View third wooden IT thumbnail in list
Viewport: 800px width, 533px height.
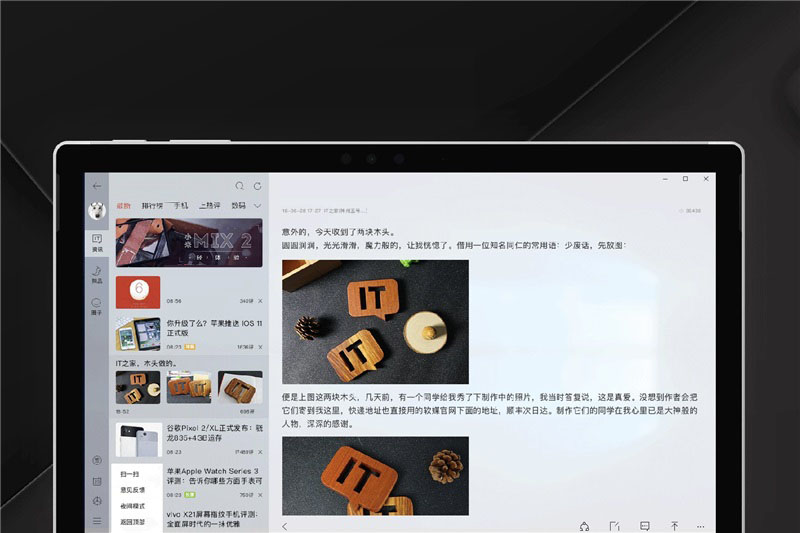point(240,387)
